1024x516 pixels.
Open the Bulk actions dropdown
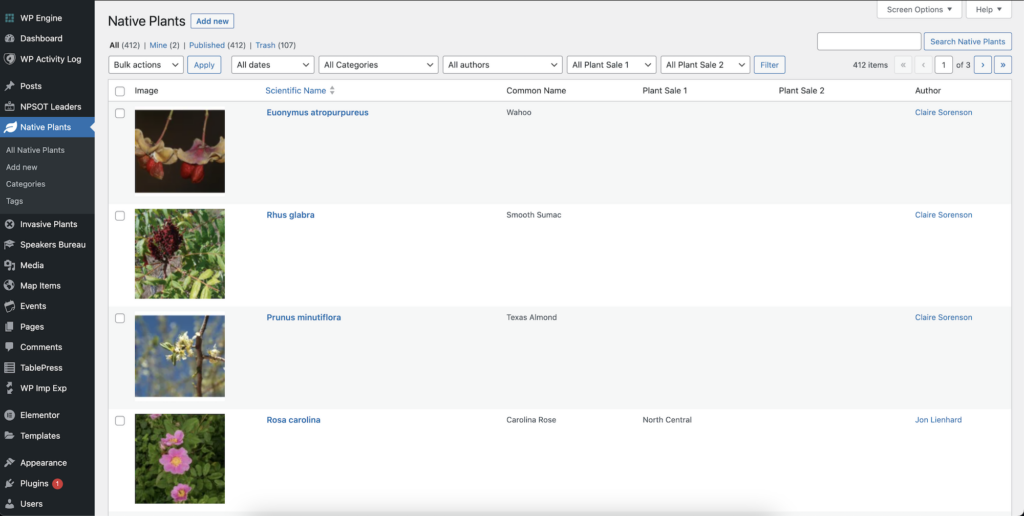[146, 65]
